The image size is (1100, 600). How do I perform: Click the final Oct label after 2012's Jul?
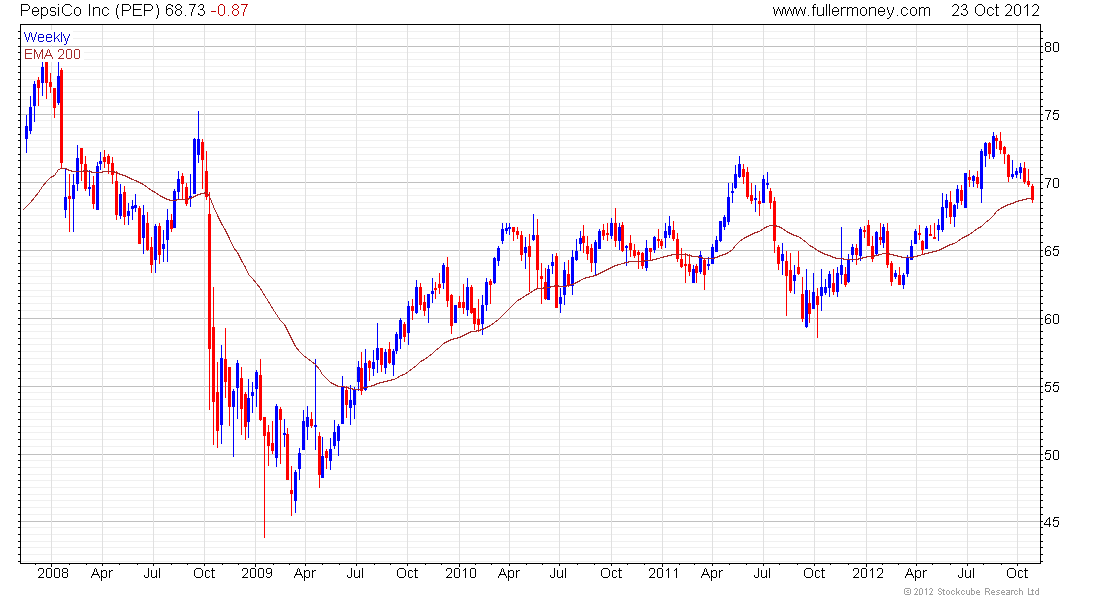point(1017,573)
